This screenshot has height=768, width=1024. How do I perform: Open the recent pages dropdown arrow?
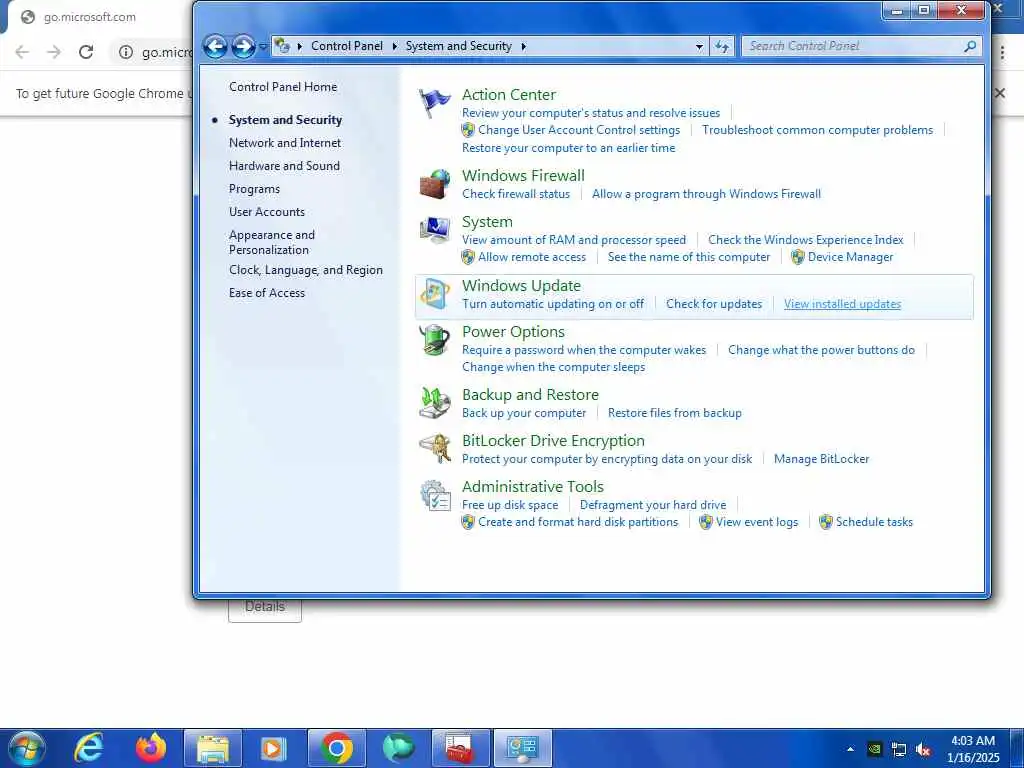(263, 46)
